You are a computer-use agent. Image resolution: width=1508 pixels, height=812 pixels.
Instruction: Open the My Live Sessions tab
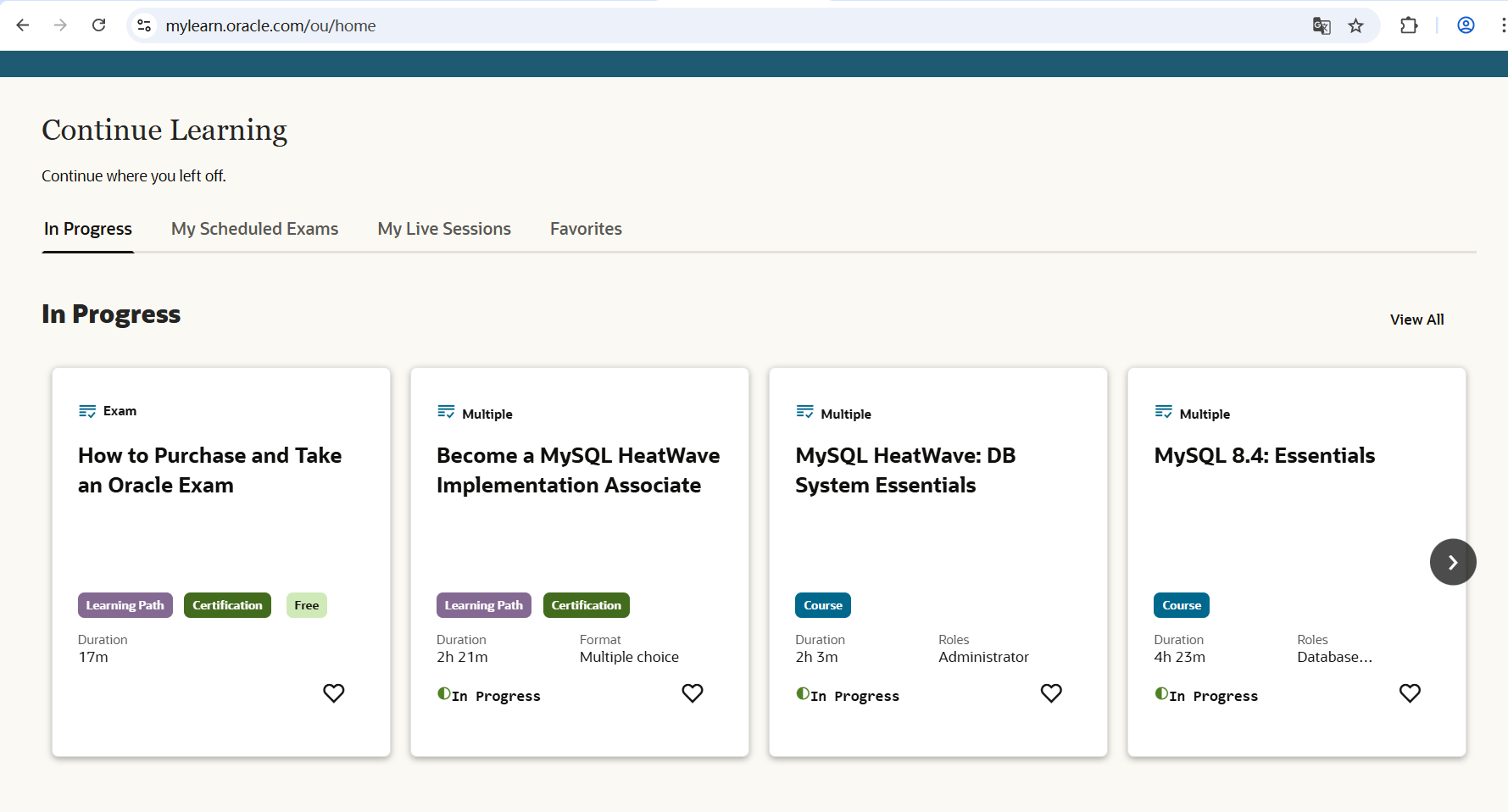444,229
